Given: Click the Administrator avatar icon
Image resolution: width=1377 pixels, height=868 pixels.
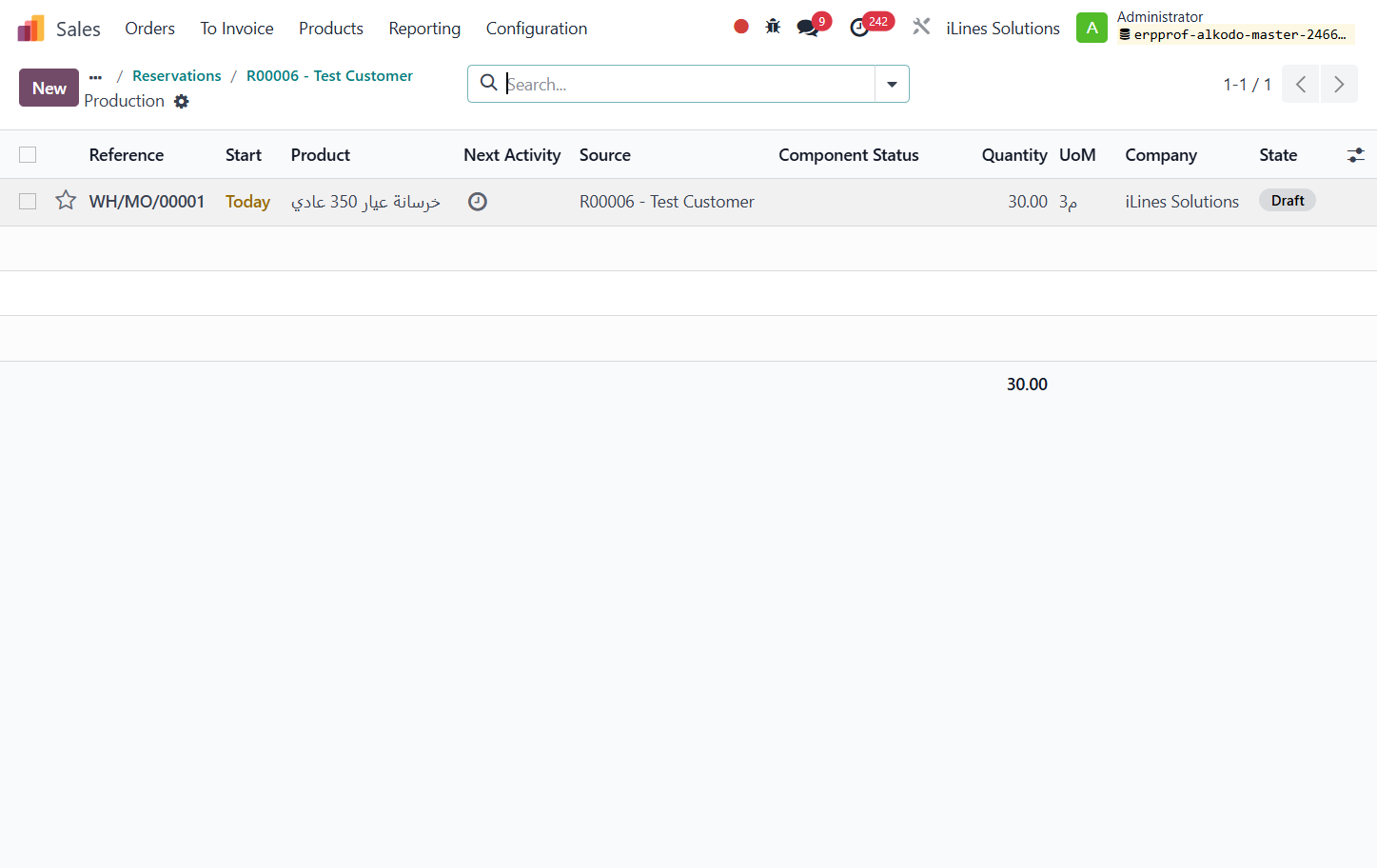Looking at the screenshot, I should tap(1092, 28).
